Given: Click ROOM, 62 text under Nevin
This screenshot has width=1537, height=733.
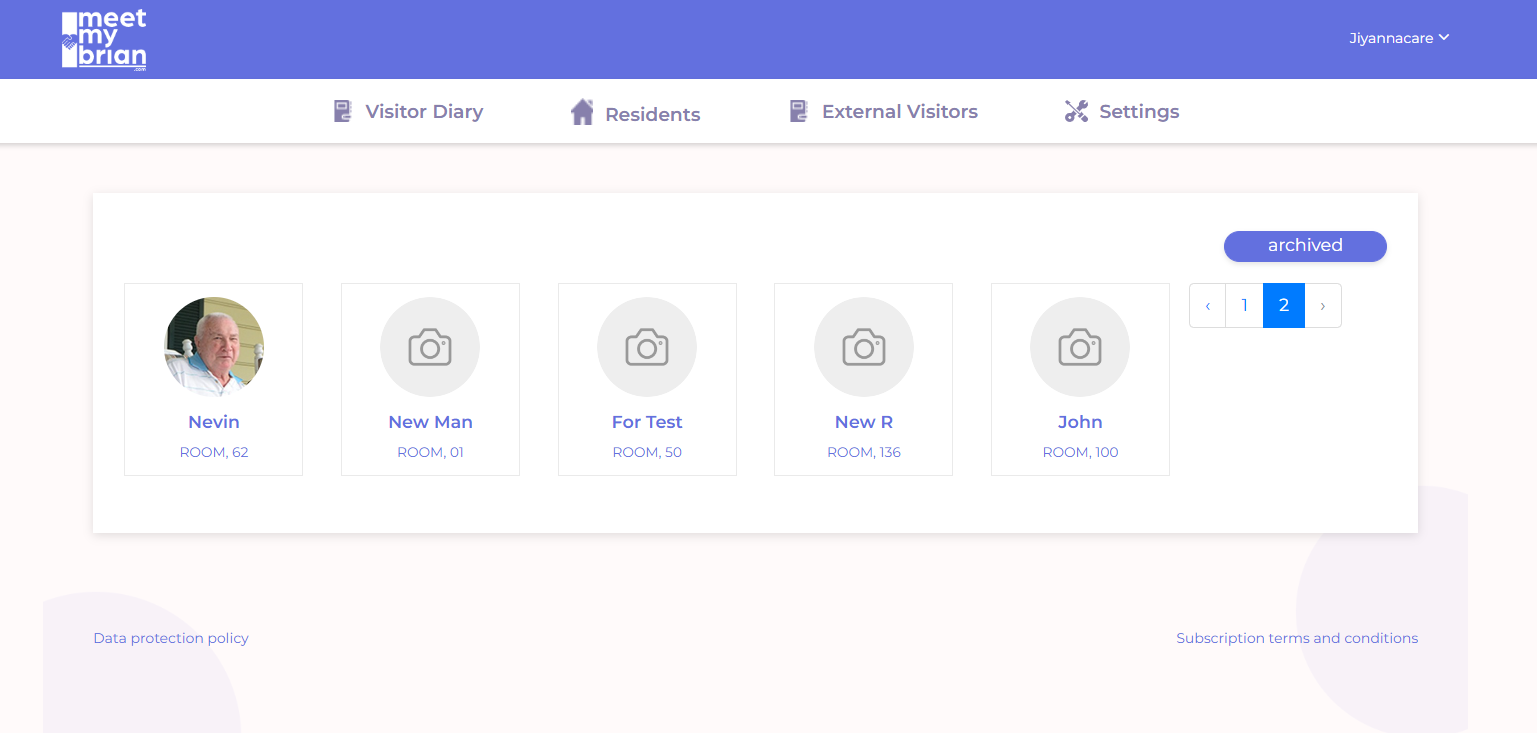Looking at the screenshot, I should (214, 452).
